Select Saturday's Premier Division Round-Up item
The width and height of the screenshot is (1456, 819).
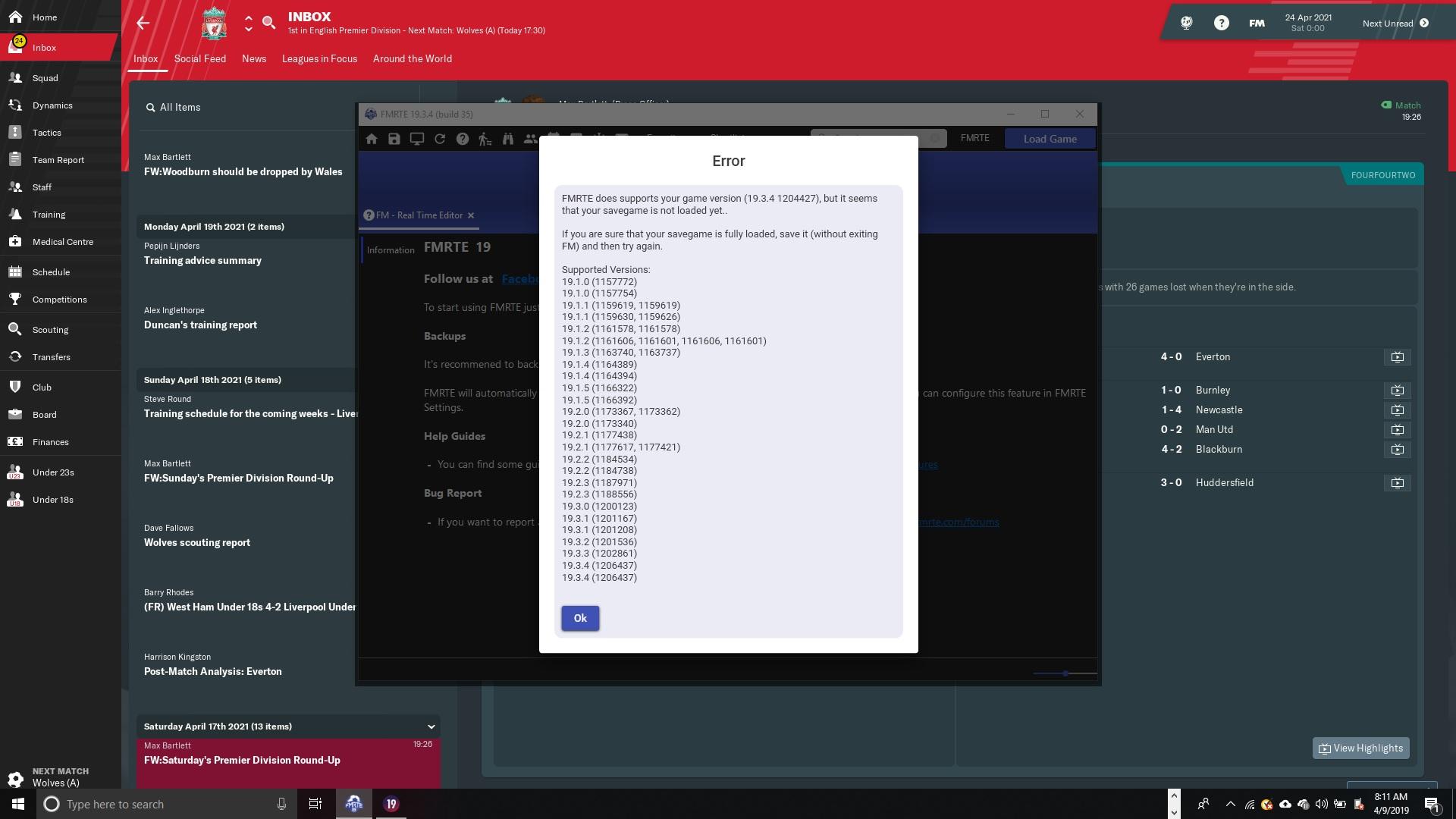point(288,763)
